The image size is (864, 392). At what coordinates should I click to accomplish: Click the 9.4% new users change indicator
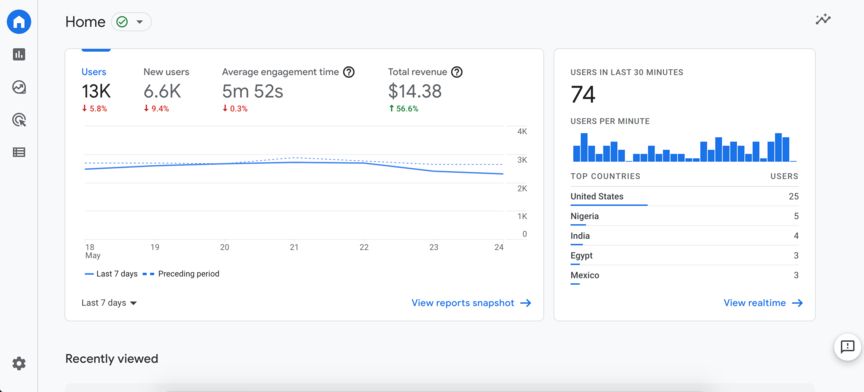[x=156, y=109]
